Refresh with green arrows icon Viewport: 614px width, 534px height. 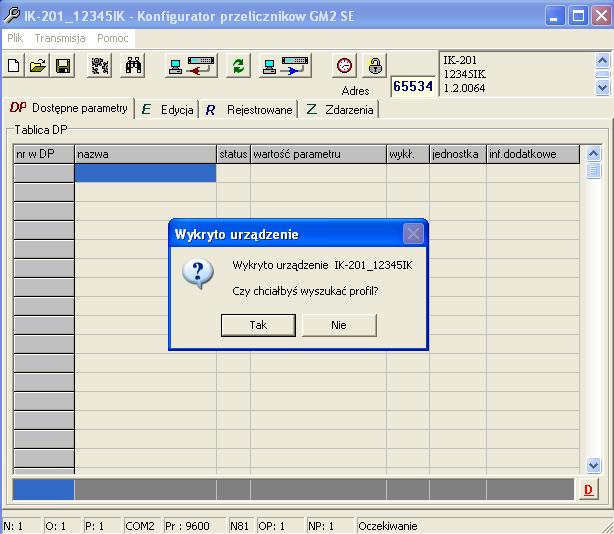click(238, 65)
